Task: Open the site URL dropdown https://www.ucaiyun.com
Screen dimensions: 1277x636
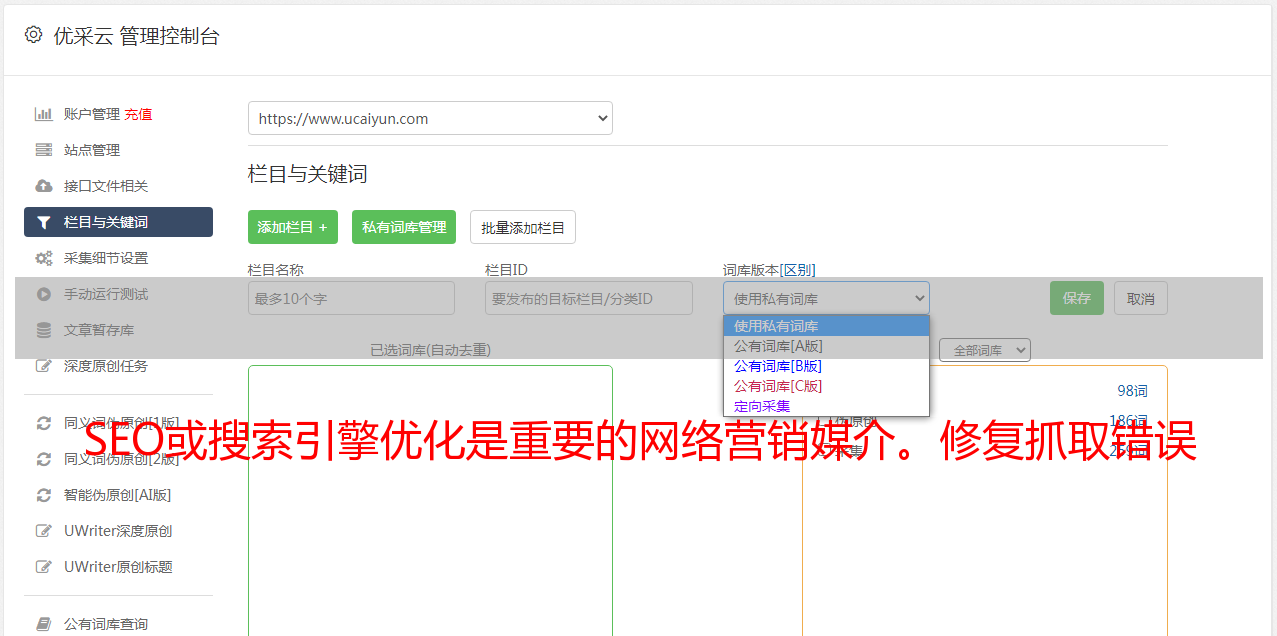Action: click(x=430, y=118)
